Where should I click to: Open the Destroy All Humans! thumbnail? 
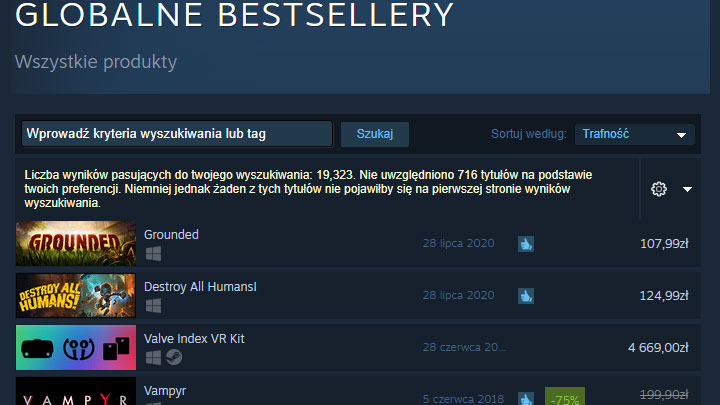tap(76, 295)
